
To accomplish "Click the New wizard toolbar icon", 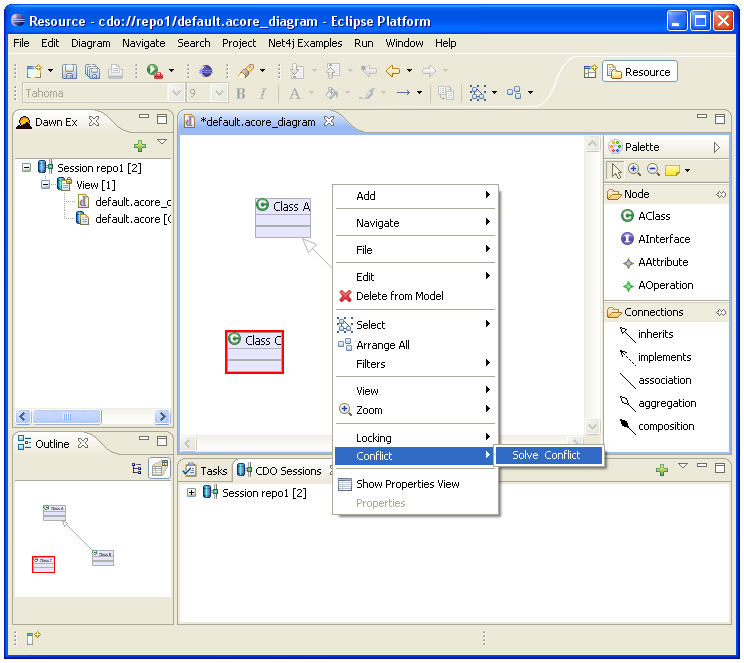I will pyautogui.click(x=34, y=71).
